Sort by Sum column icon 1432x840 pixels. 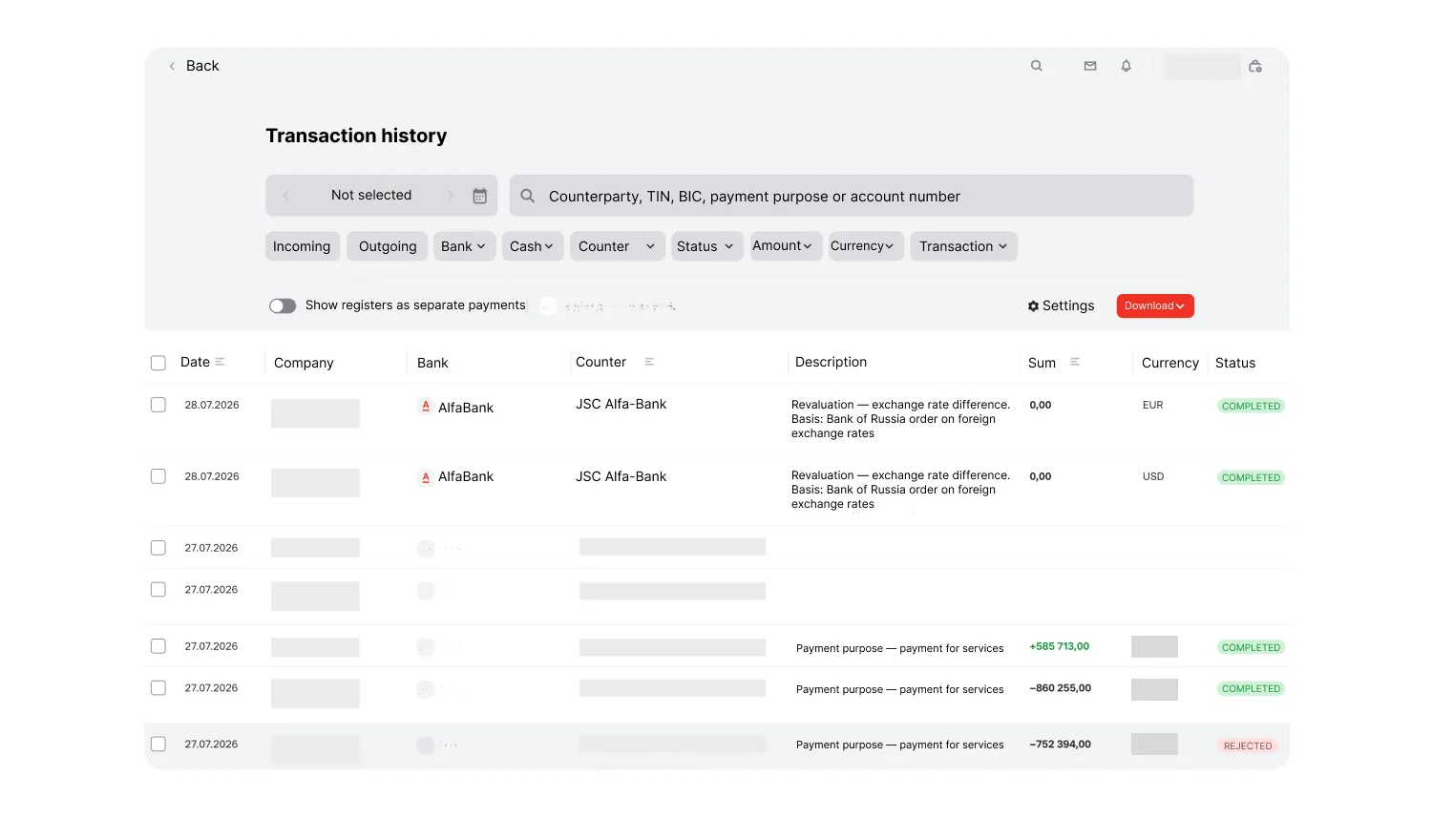(x=1075, y=362)
